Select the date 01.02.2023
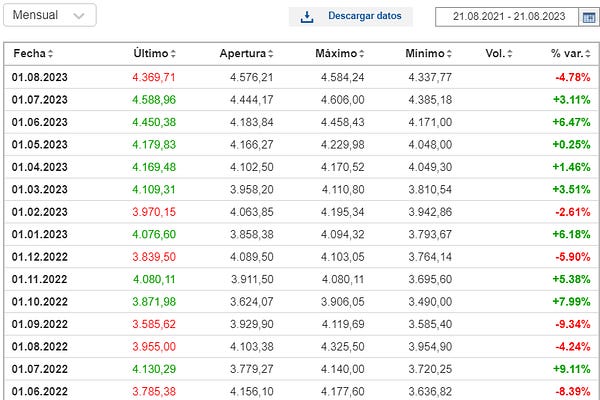Viewport: 600px width, 400px height. (39, 212)
